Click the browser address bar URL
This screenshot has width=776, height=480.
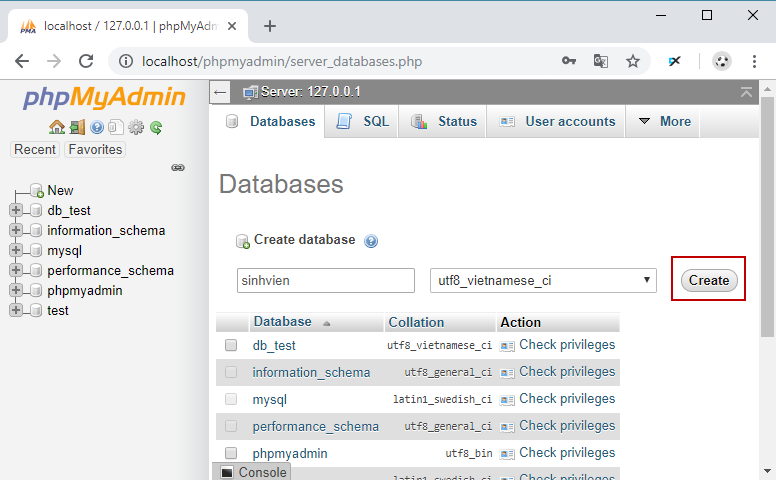pos(282,61)
